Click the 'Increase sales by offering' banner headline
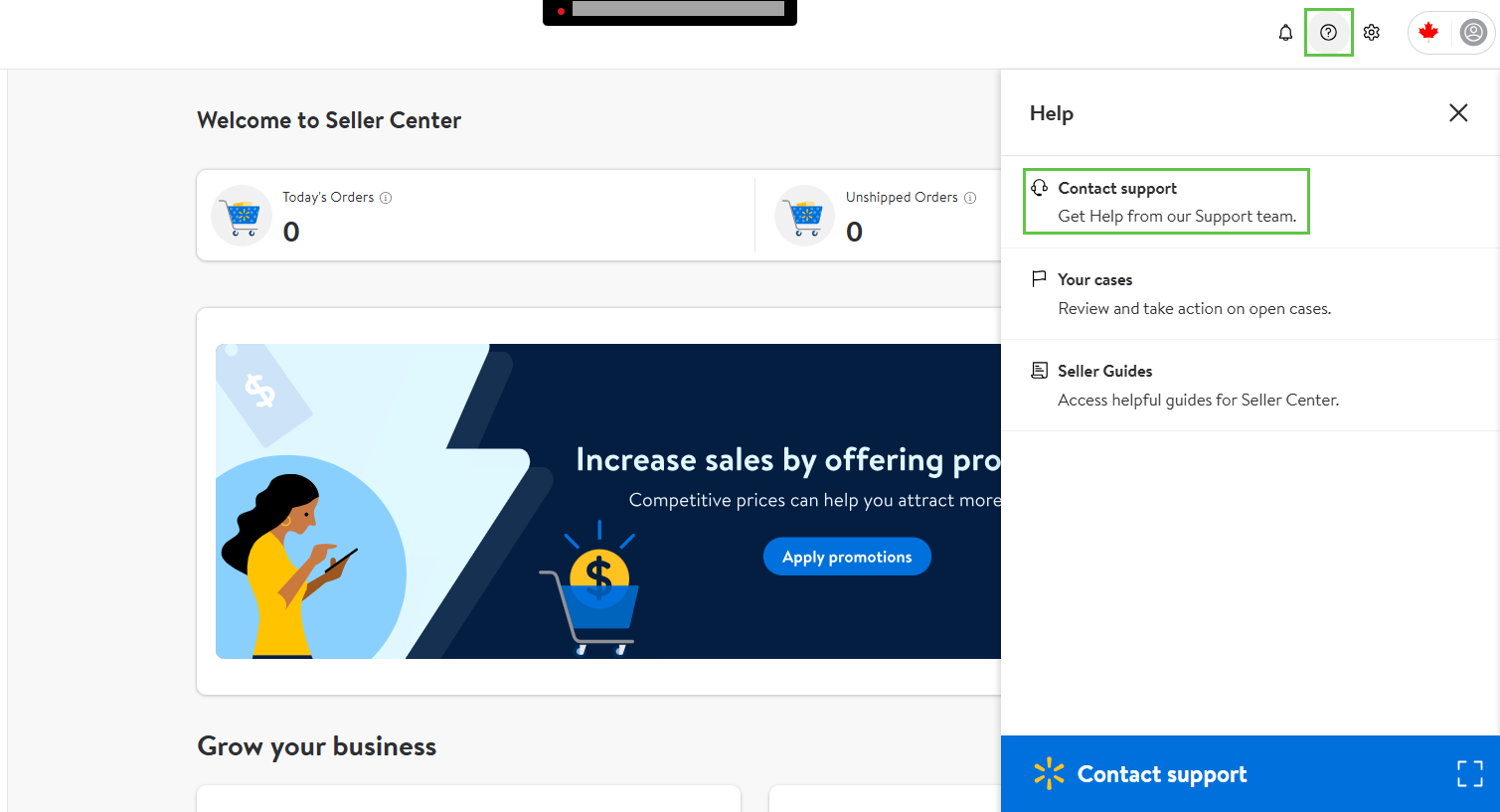Image resolution: width=1500 pixels, height=812 pixels. [788, 460]
